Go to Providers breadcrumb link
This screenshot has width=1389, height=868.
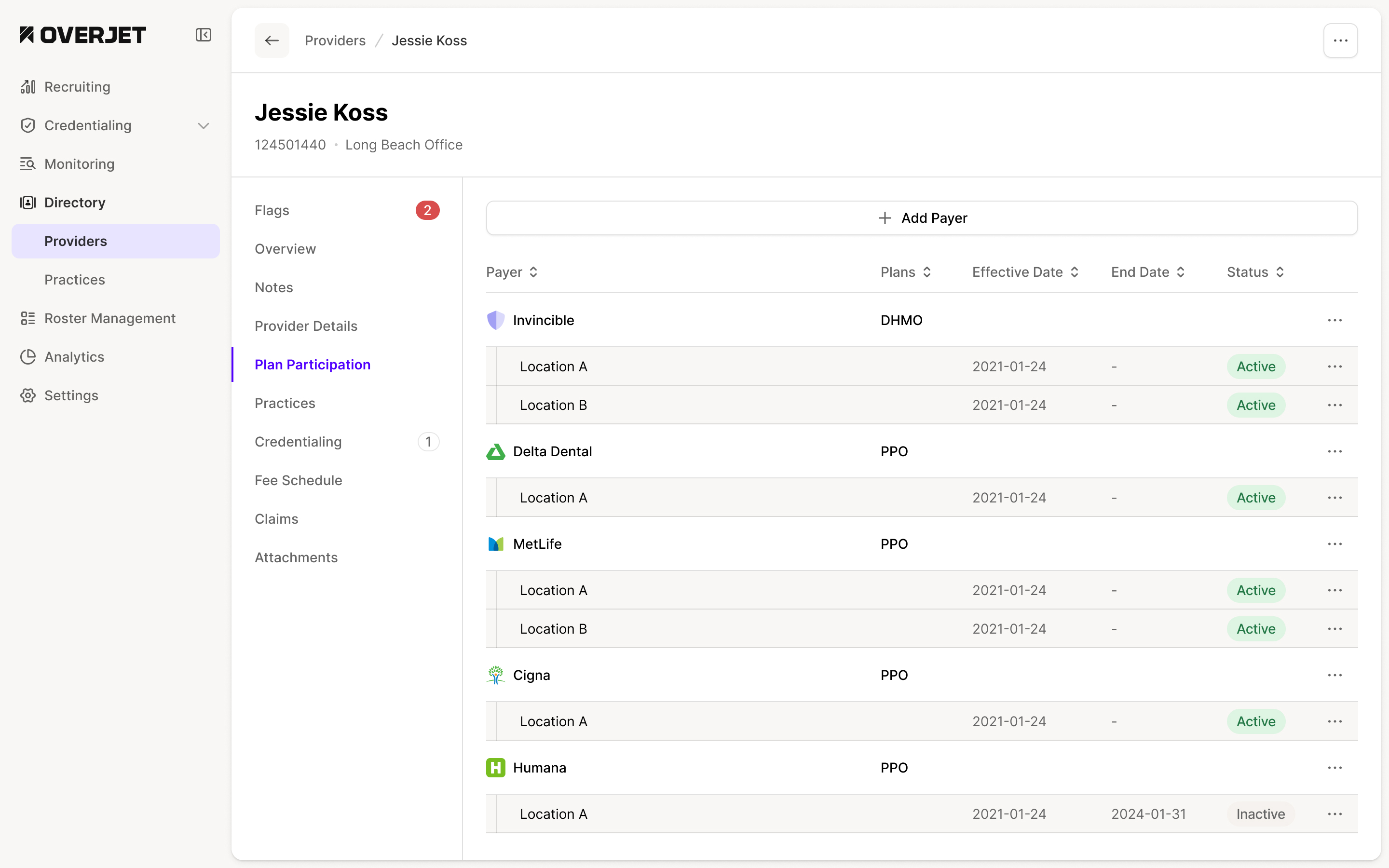[335, 41]
